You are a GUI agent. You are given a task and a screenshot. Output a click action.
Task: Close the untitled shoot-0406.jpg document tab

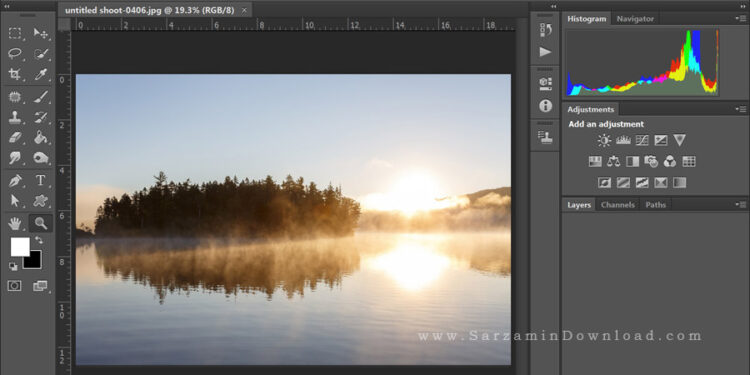coord(244,10)
